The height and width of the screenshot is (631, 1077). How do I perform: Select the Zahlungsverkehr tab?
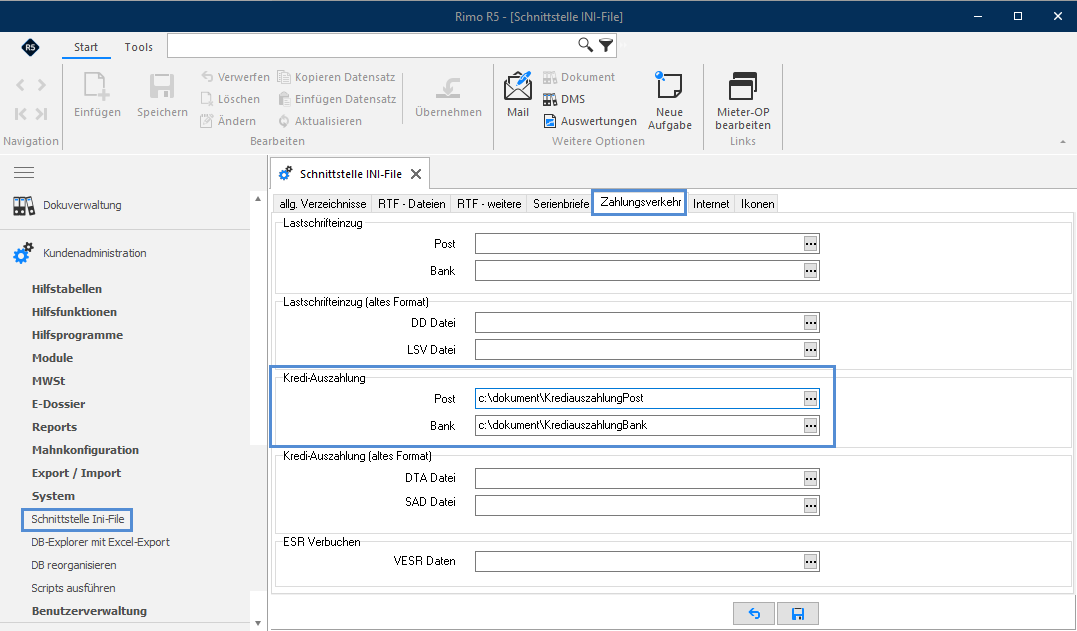coord(640,202)
